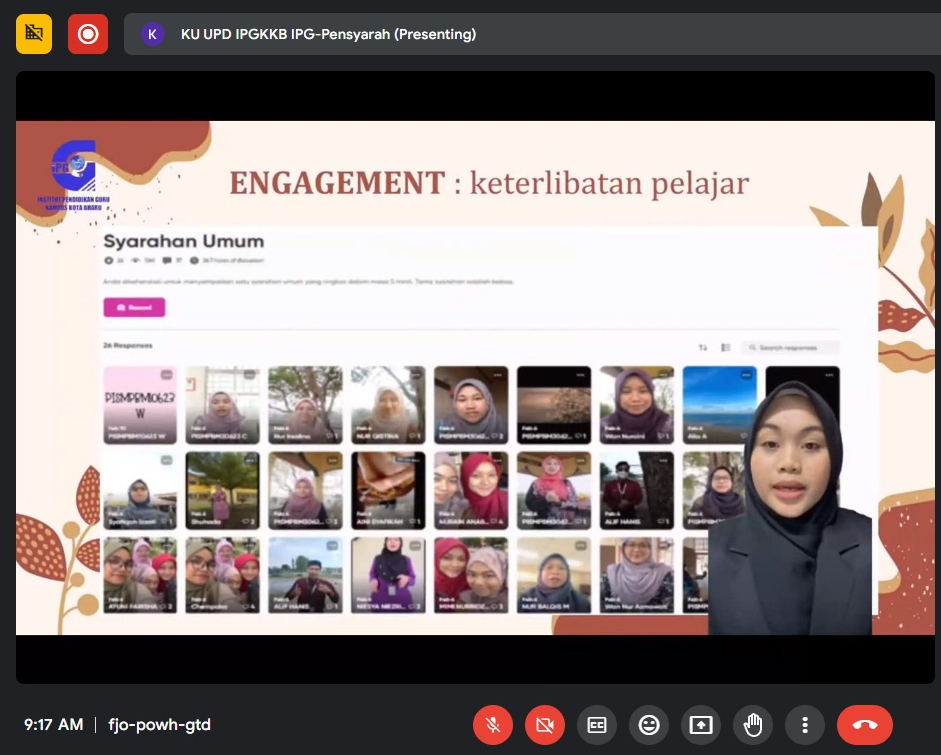Leave the call with red hang-up button

[x=865, y=725]
